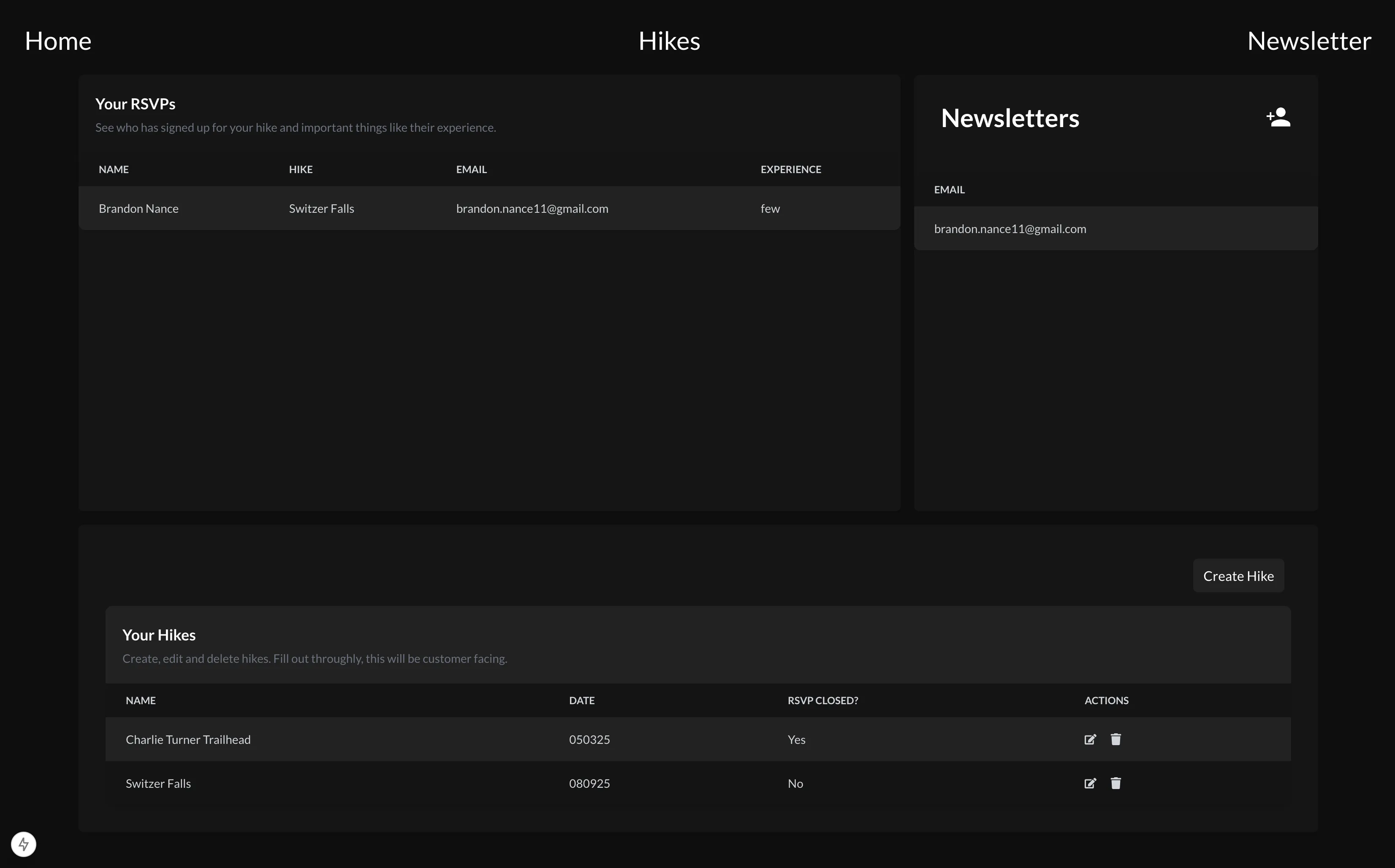Click the Charlie Turner Trailhead hike name
The image size is (1395, 868).
188,739
